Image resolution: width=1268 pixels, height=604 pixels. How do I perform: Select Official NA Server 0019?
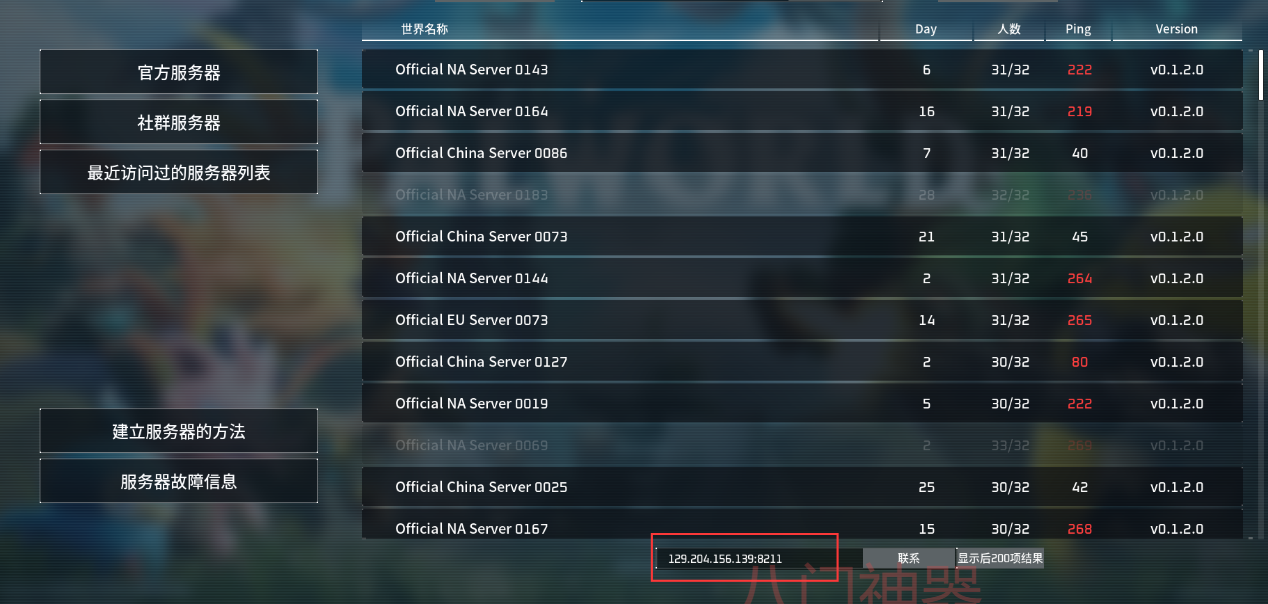click(802, 403)
